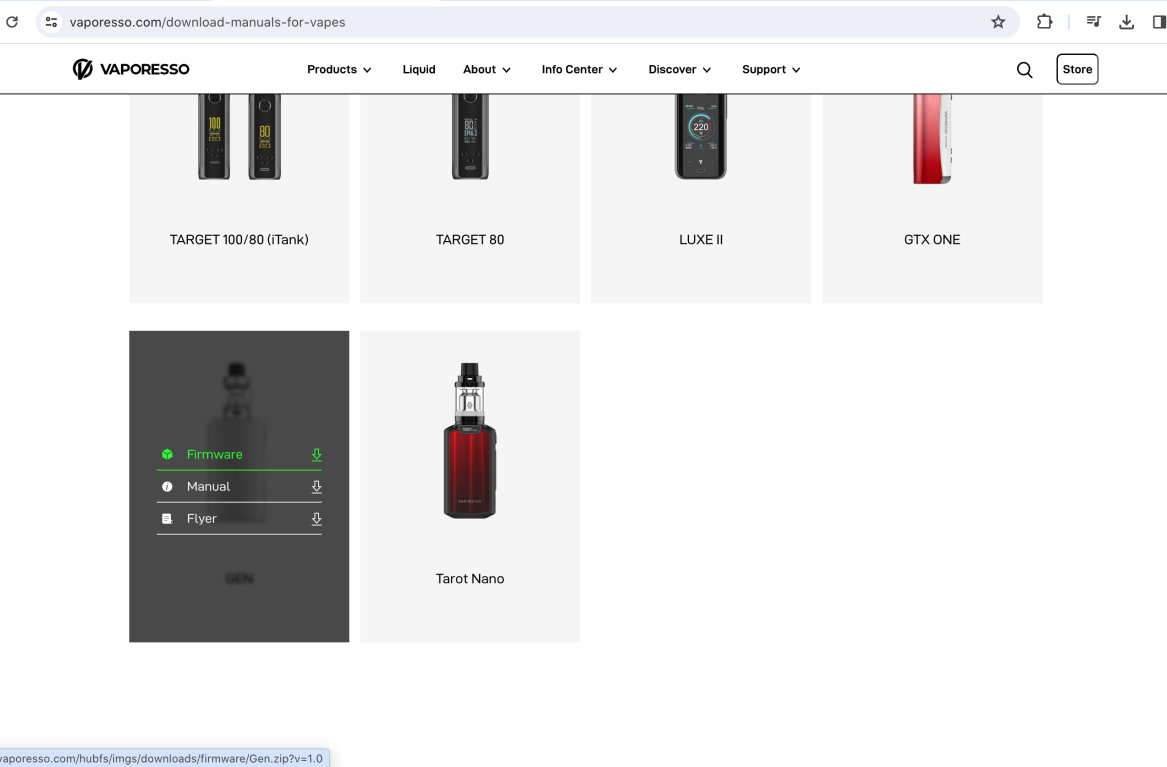This screenshot has height=767, width=1167.
Task: Toggle the browser side panel icon
Action: point(1159,22)
